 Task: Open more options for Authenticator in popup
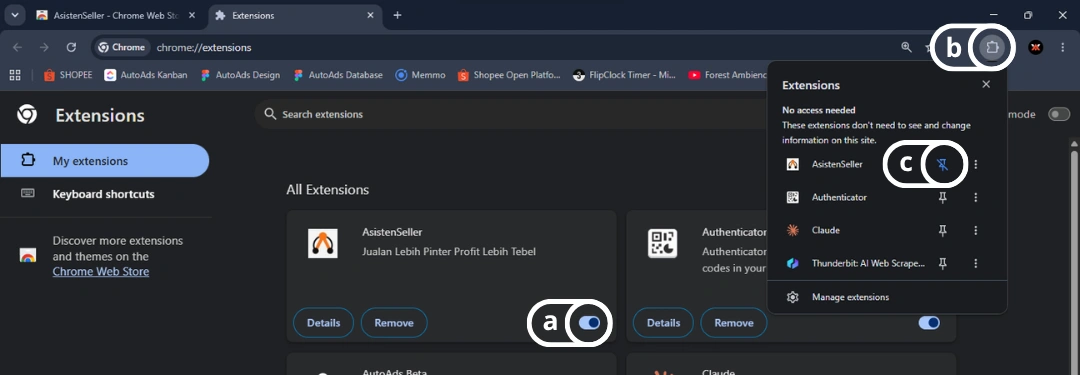coord(975,197)
